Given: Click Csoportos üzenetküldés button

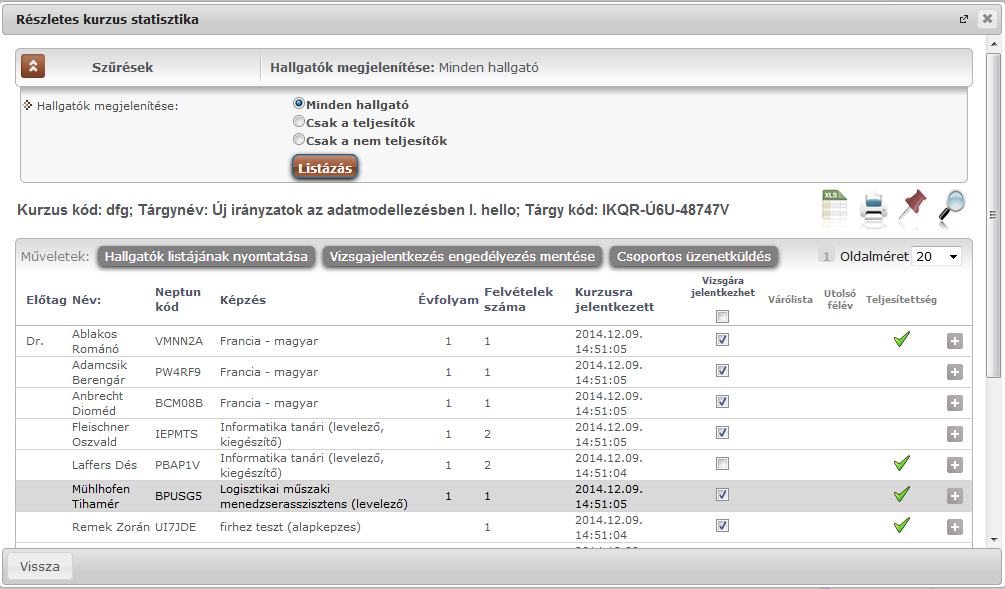Looking at the screenshot, I should [x=694, y=257].
